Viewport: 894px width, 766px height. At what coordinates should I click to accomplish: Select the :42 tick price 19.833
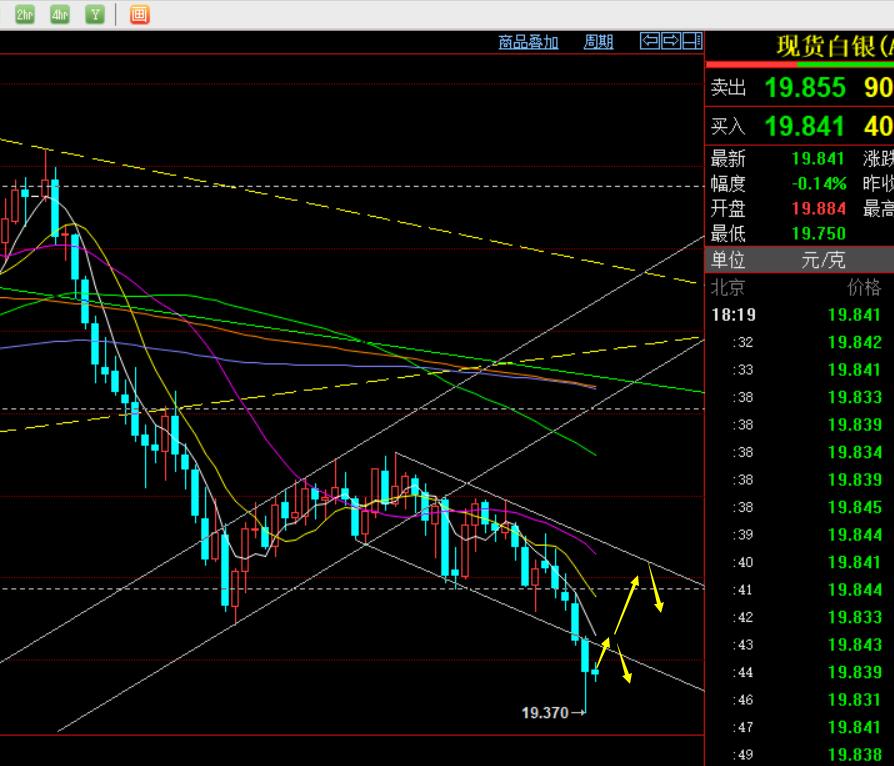855,617
